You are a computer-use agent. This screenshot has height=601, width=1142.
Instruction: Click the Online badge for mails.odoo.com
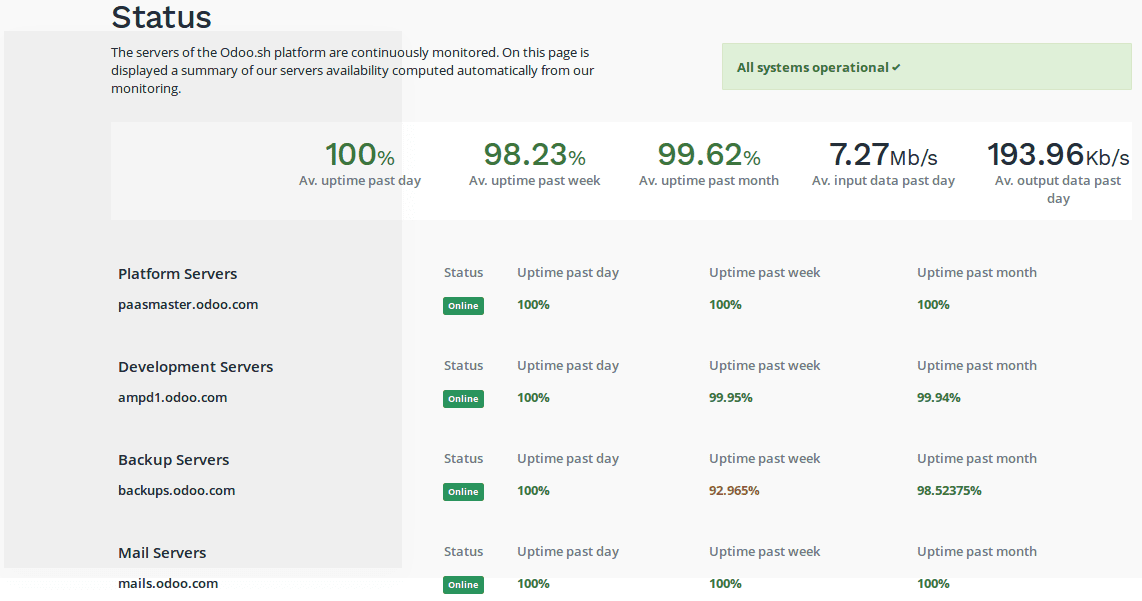[x=463, y=584]
